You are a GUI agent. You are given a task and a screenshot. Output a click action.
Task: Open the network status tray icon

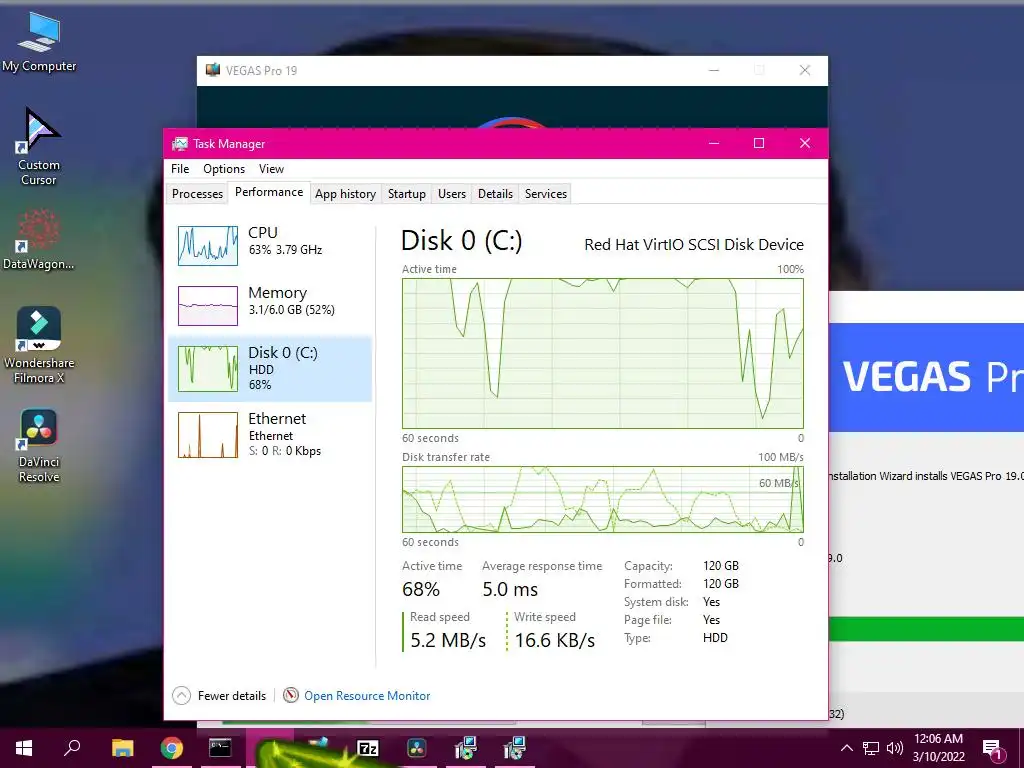(x=871, y=748)
